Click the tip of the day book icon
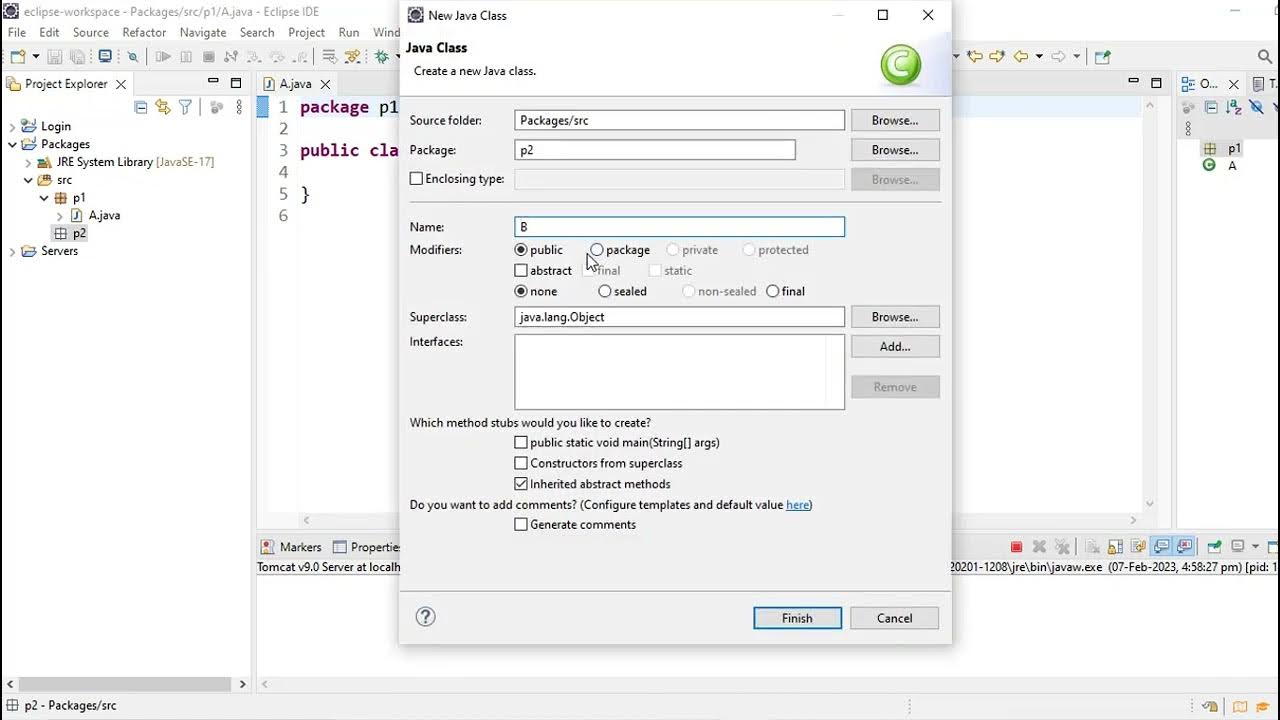 [1240, 706]
